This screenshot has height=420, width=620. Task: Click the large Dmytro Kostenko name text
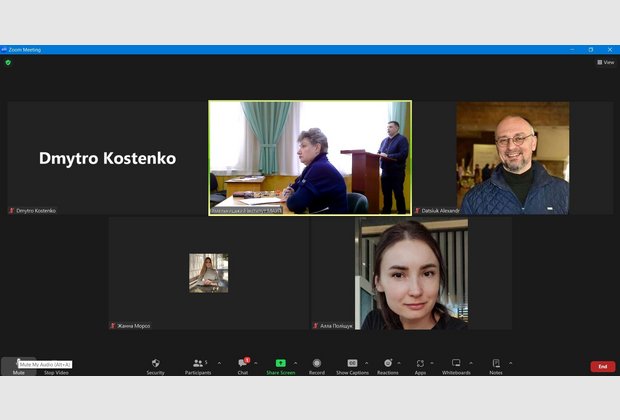(x=108, y=158)
